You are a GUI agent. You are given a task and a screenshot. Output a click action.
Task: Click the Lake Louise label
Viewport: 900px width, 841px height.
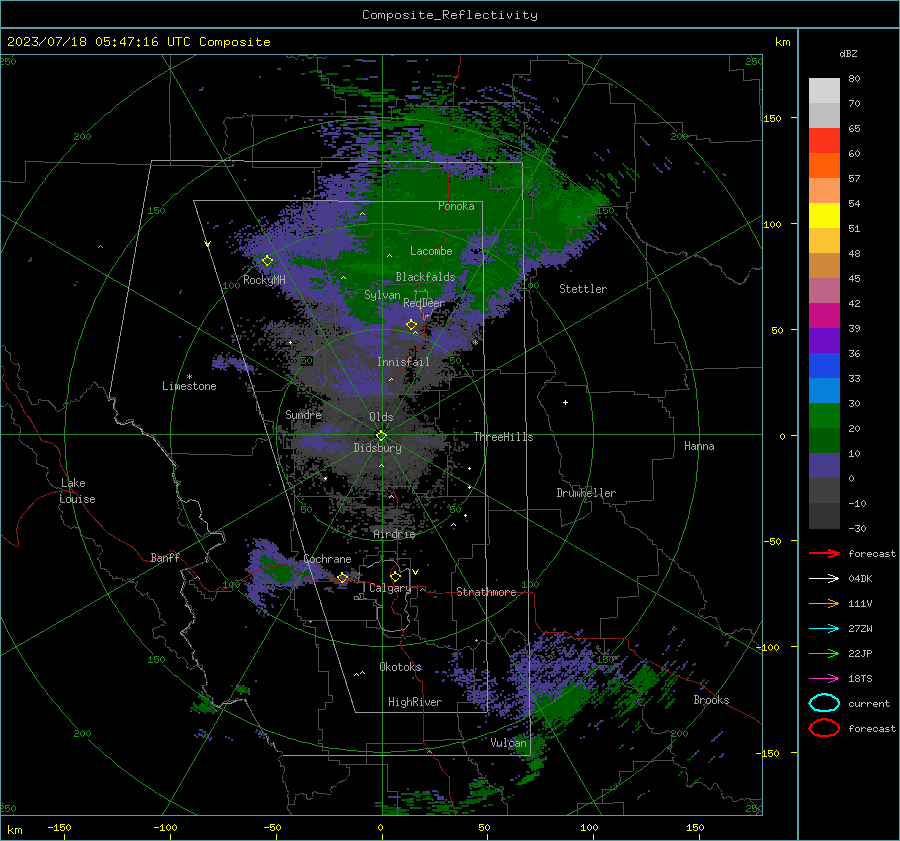click(77, 491)
